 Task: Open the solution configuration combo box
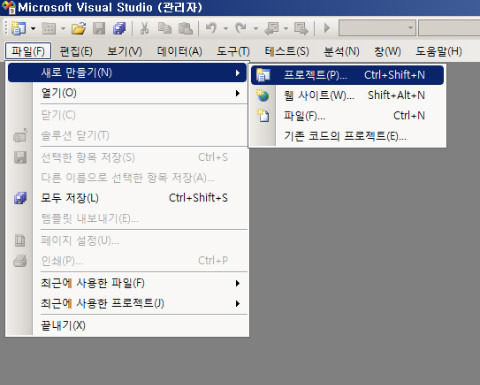(377, 28)
